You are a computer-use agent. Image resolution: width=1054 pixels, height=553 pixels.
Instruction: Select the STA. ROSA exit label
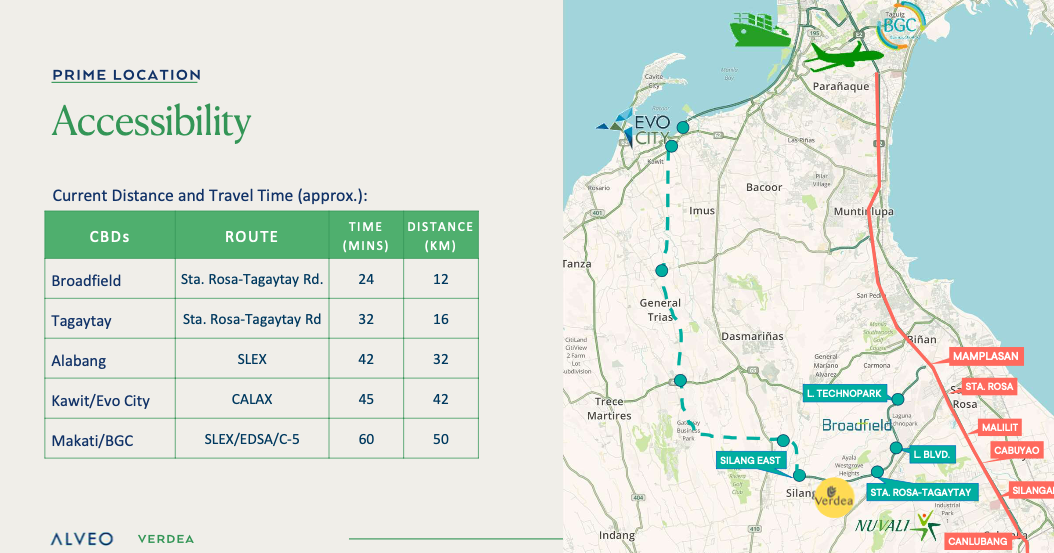989,386
